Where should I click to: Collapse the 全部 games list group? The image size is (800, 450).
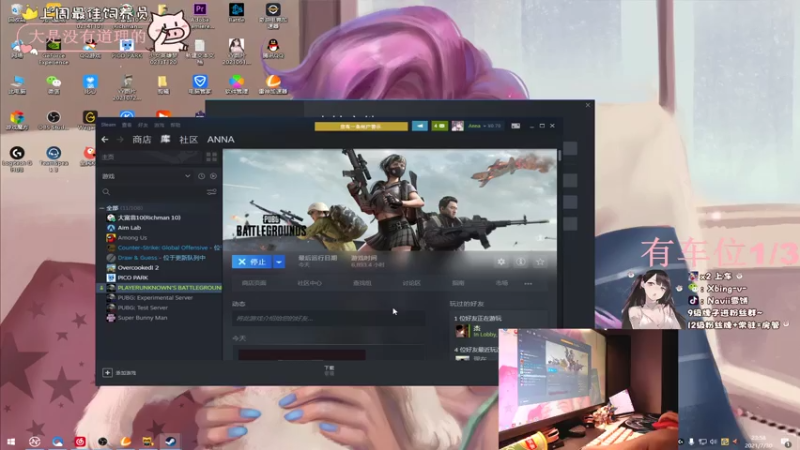(x=102, y=208)
